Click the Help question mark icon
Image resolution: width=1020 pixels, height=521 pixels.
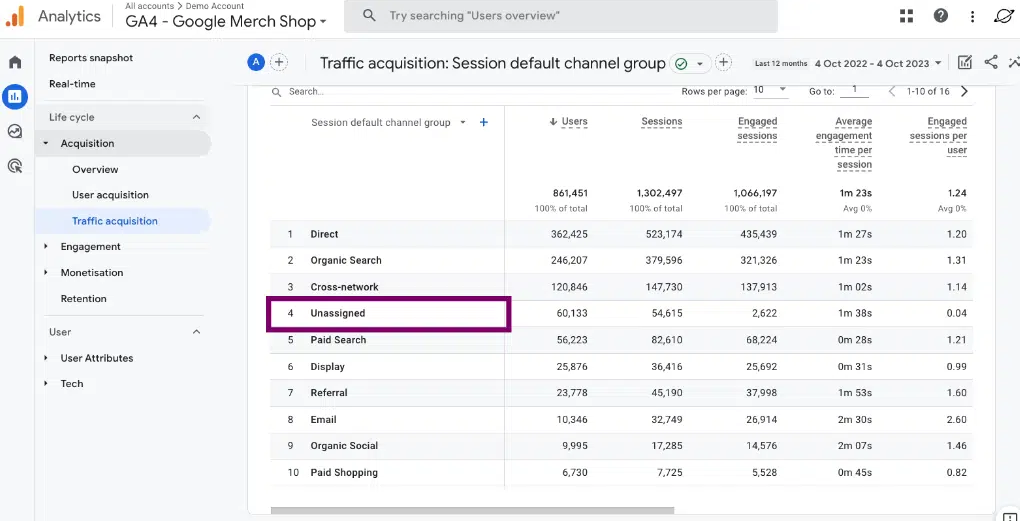coord(940,16)
